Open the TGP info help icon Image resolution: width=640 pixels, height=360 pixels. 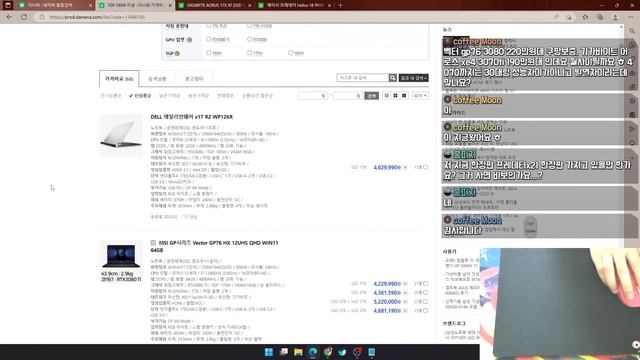pyautogui.click(x=177, y=53)
